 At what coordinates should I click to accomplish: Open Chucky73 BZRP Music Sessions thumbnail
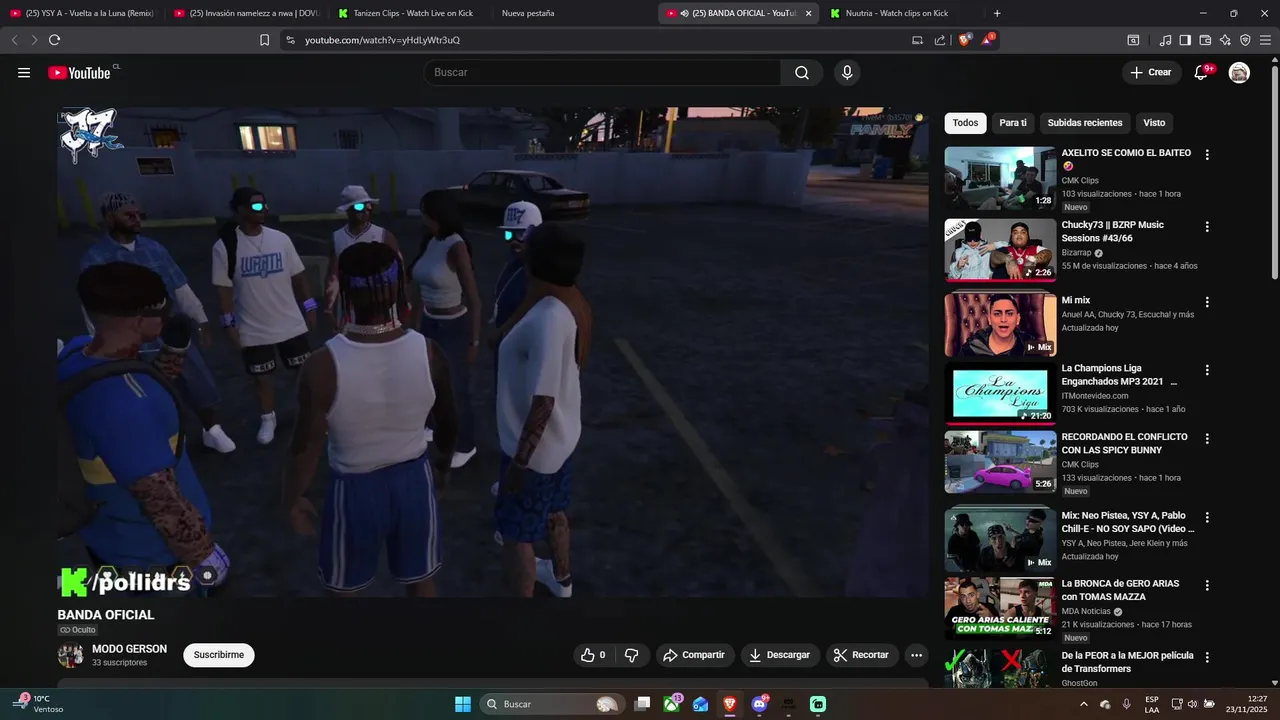(1000, 250)
